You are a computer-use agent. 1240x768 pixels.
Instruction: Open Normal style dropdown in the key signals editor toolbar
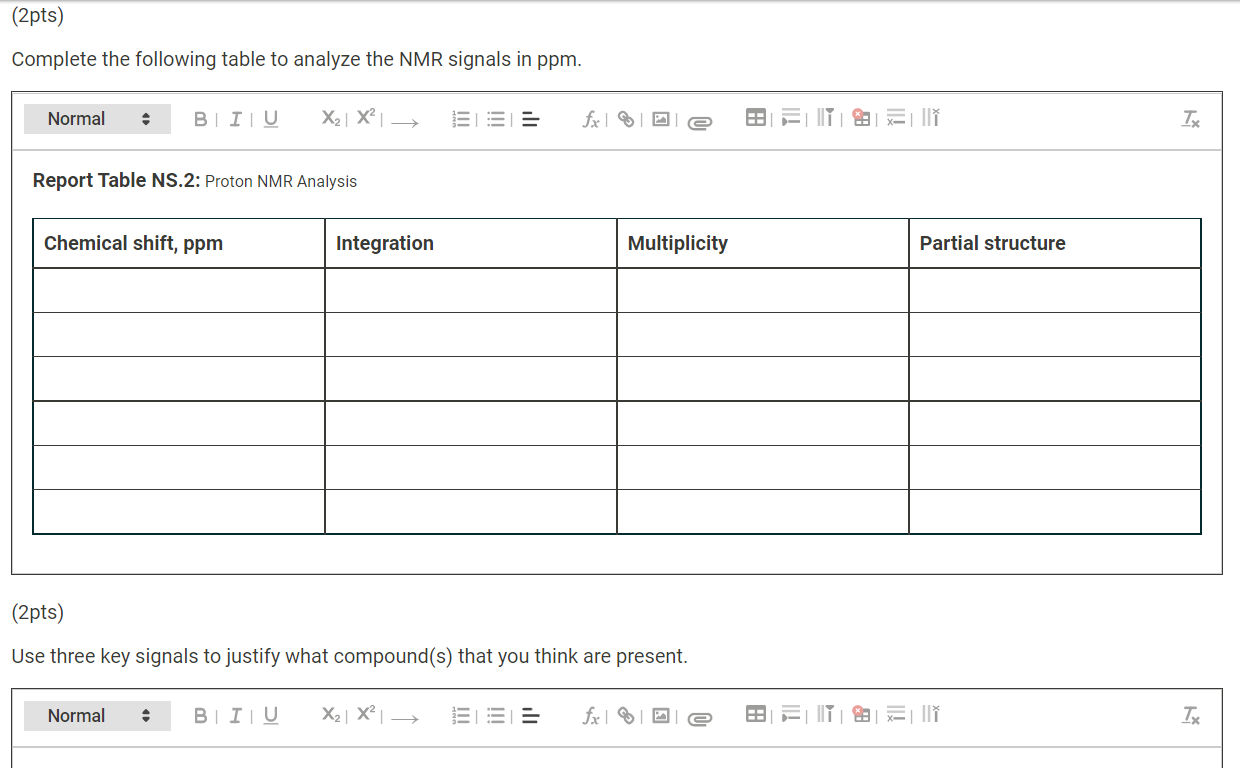tap(97, 716)
